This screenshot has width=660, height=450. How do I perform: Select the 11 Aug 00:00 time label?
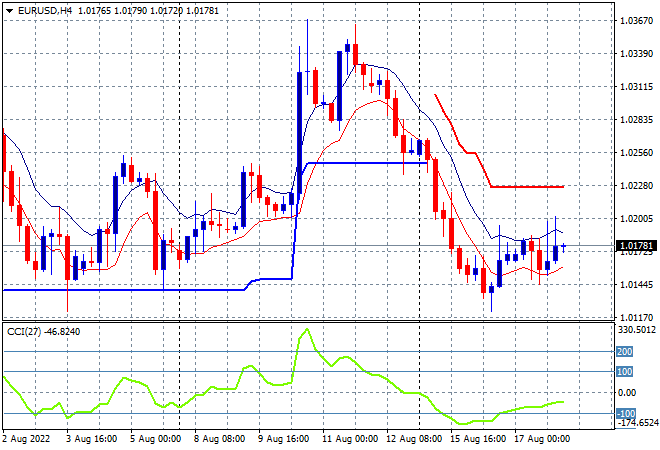[350, 439]
